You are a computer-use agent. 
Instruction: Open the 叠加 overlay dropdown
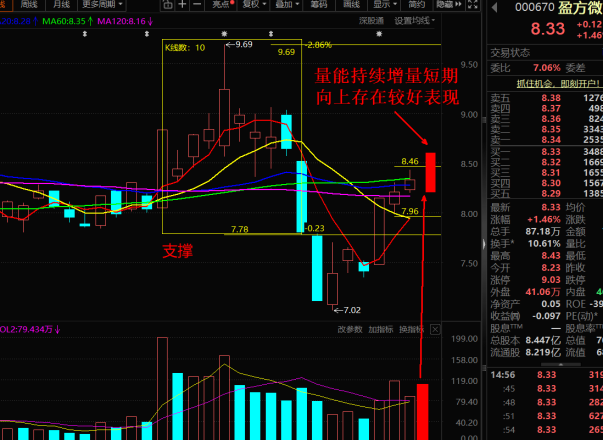pos(286,5)
